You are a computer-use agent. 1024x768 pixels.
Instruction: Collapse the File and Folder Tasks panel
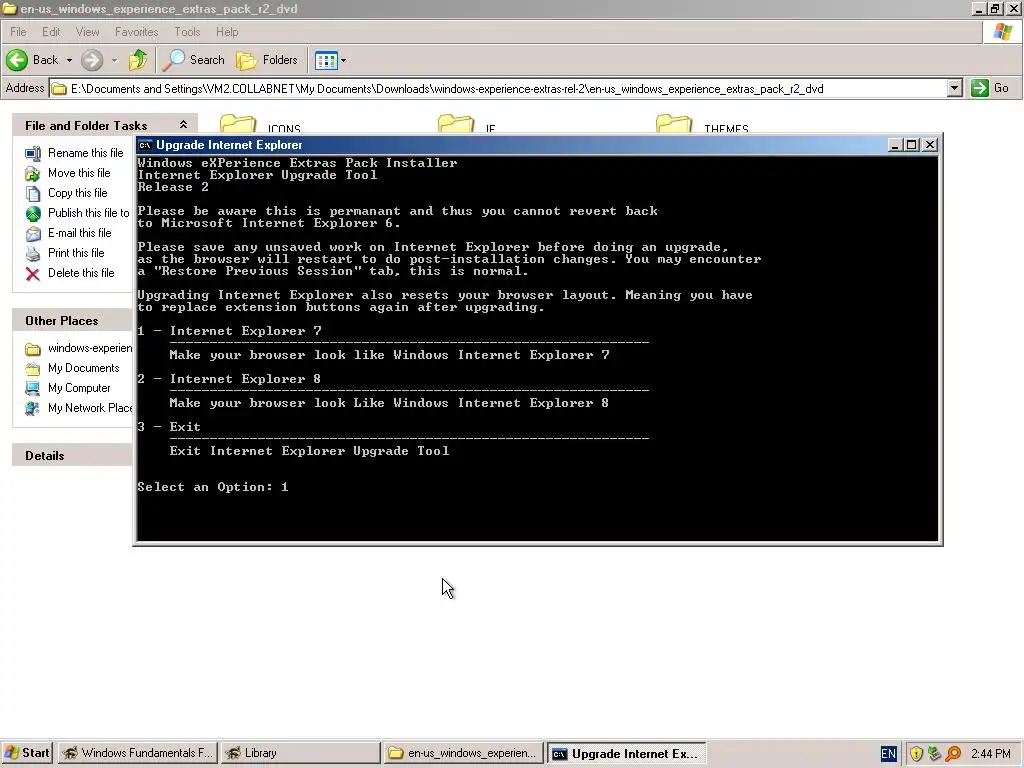pos(184,125)
